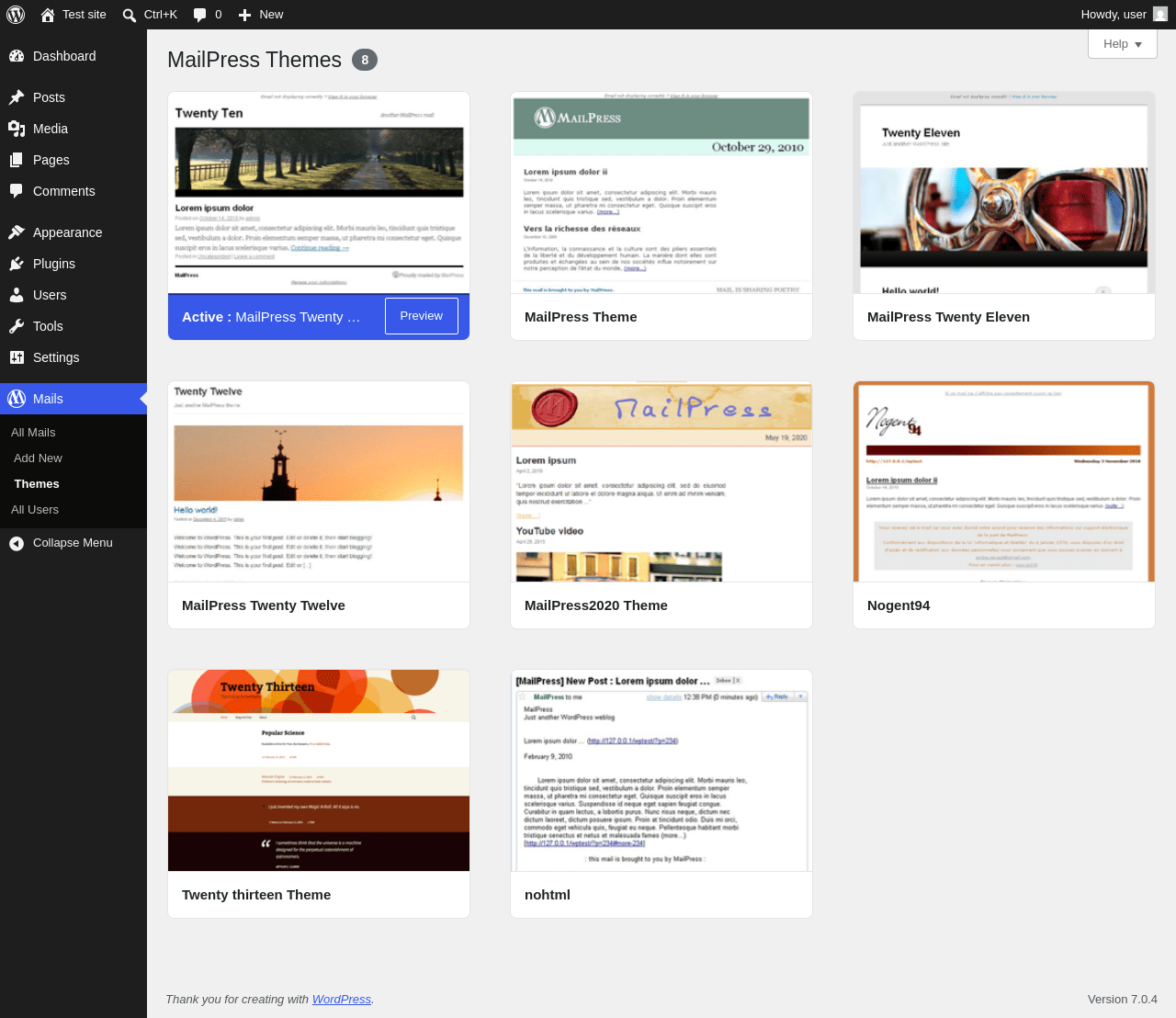The width and height of the screenshot is (1176, 1018).
Task: Open comments bubble icon in admin bar
Action: point(199,15)
